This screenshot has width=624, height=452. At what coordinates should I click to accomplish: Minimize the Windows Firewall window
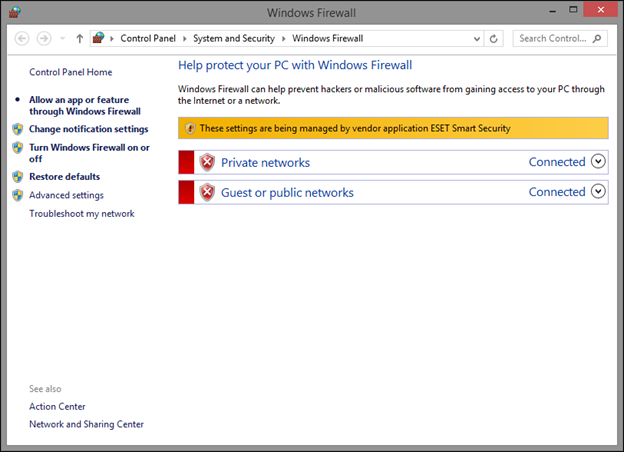tap(552, 10)
